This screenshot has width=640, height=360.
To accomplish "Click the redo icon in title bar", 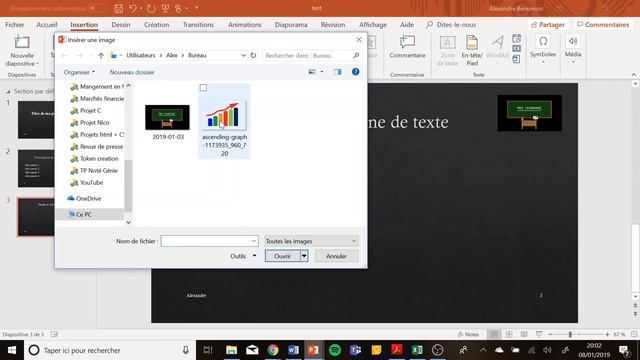I will point(151,8).
